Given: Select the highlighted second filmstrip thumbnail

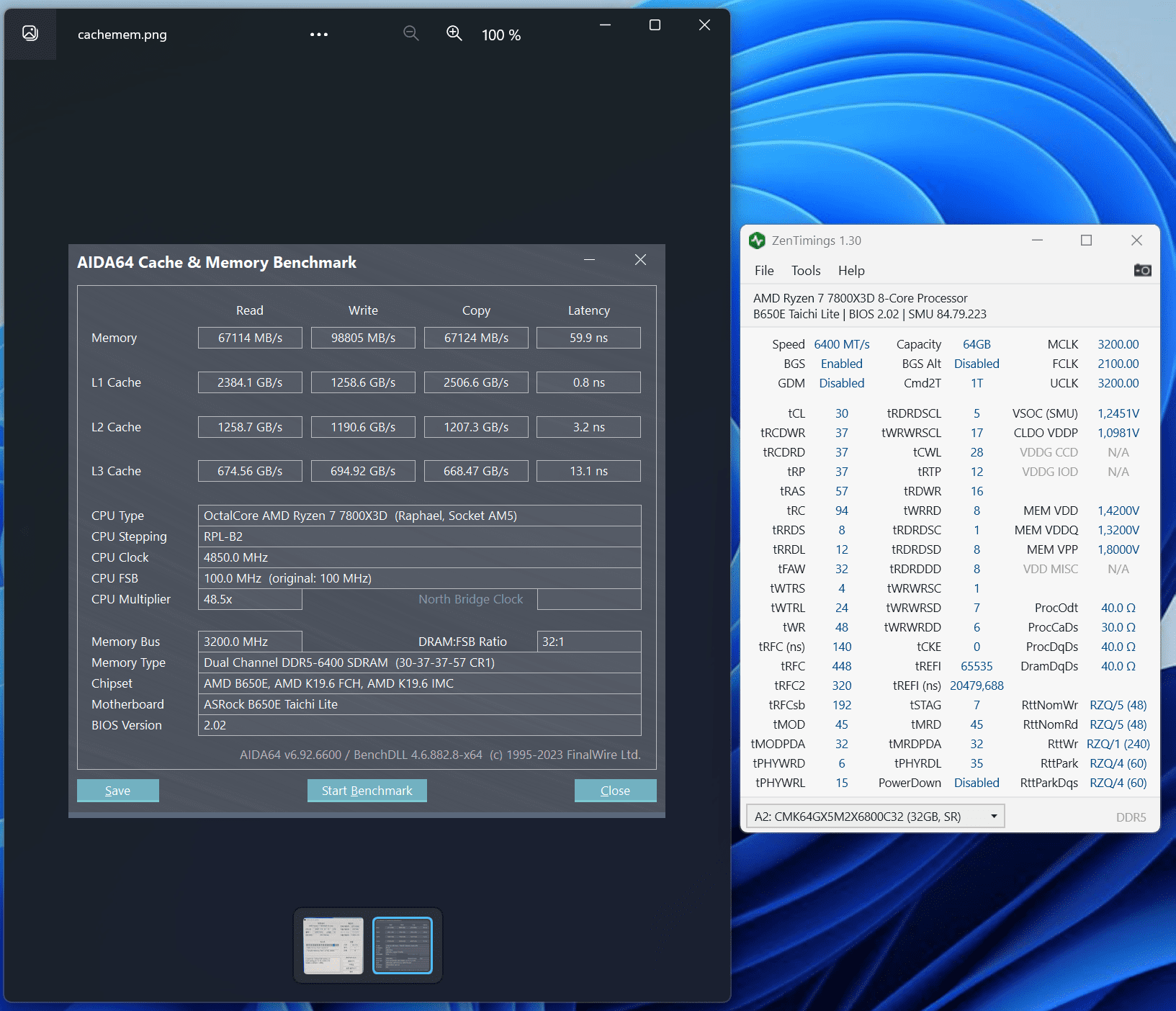Looking at the screenshot, I should click(x=403, y=945).
